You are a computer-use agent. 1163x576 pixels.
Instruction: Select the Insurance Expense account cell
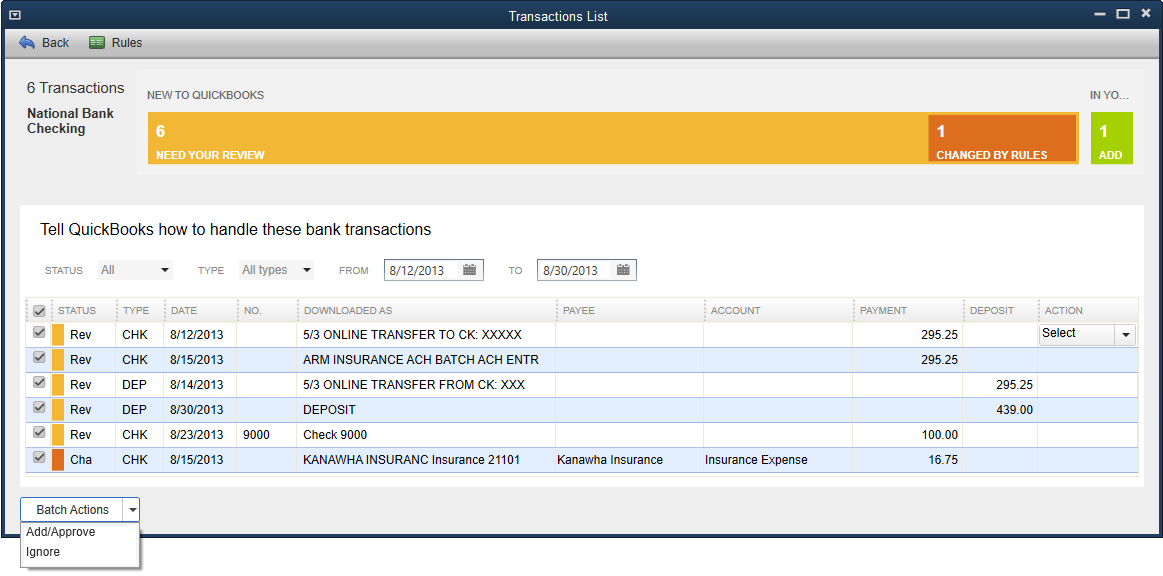(779, 460)
